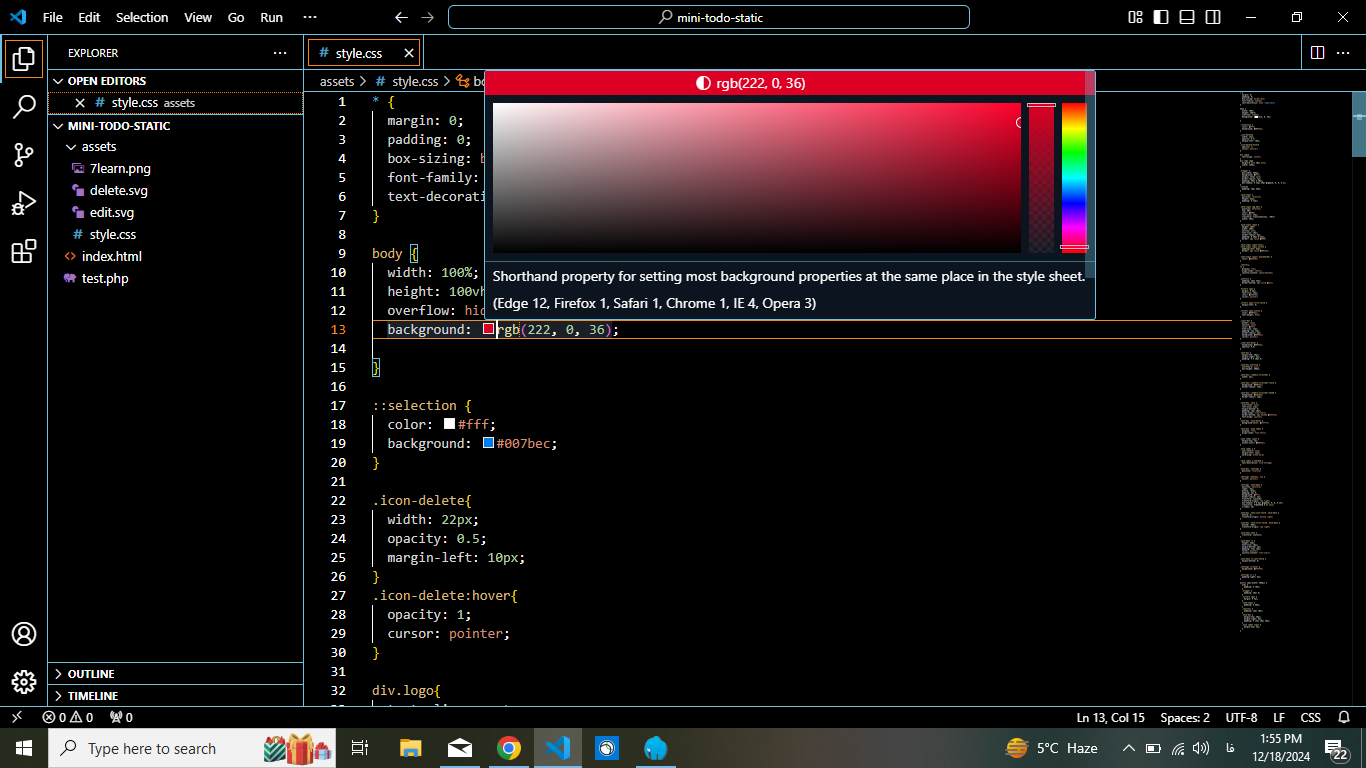Select style.css under assets folder
The width and height of the screenshot is (1366, 768).
112,235
